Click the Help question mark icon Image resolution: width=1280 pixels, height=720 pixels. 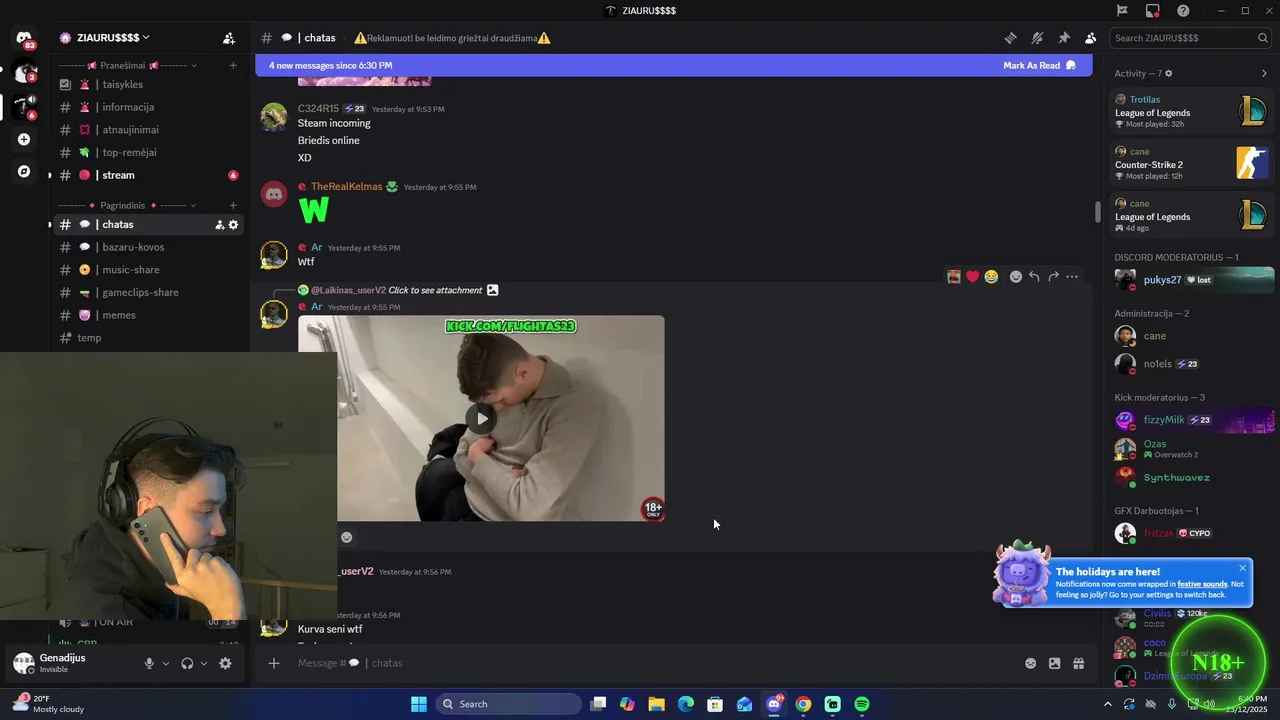(x=1183, y=11)
